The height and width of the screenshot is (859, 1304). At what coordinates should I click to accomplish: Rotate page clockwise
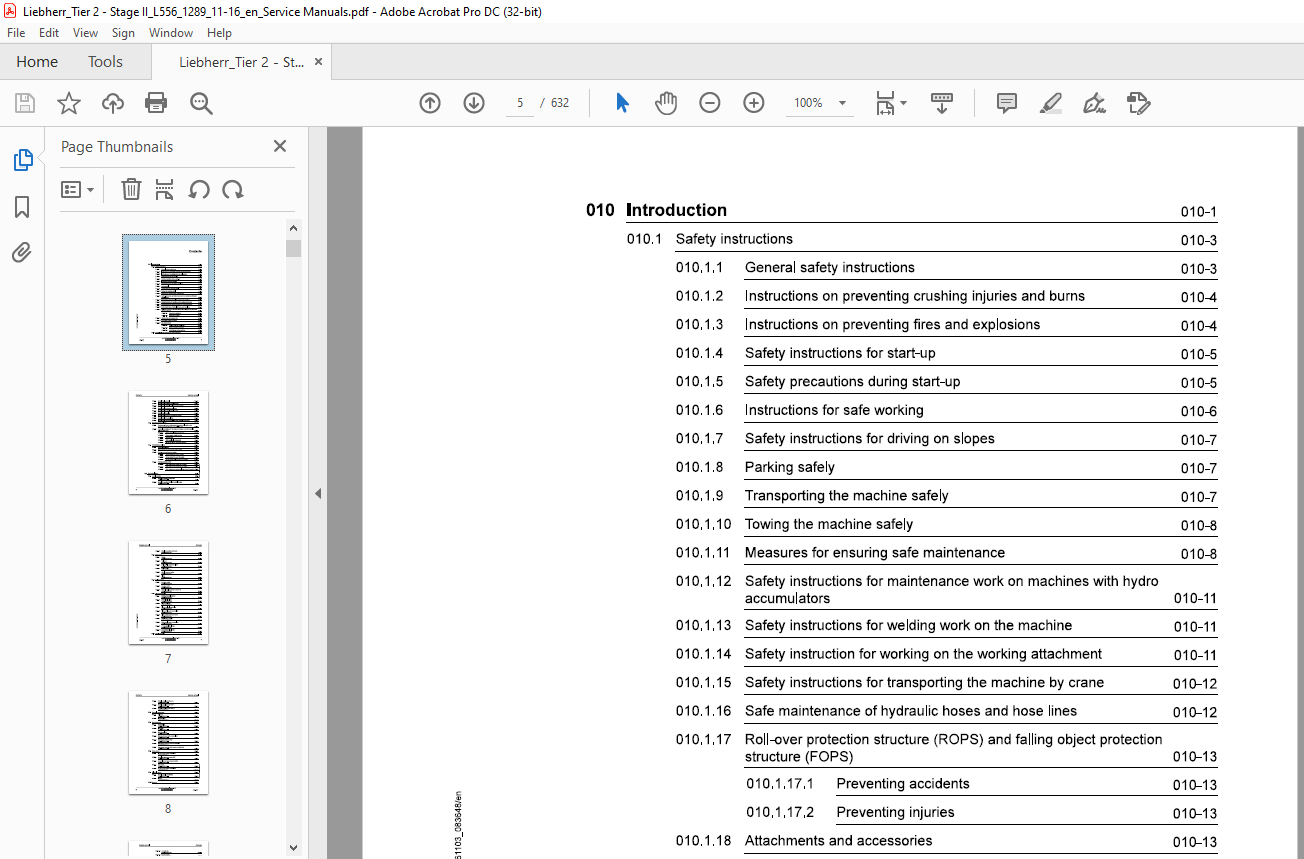[x=233, y=189]
